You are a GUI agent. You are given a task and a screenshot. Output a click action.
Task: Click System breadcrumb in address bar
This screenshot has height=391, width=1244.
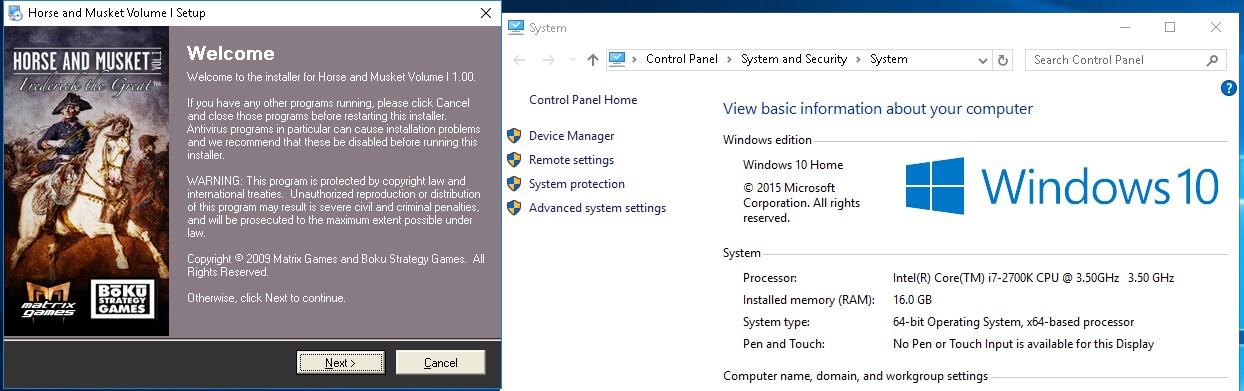pyautogui.click(x=889, y=59)
